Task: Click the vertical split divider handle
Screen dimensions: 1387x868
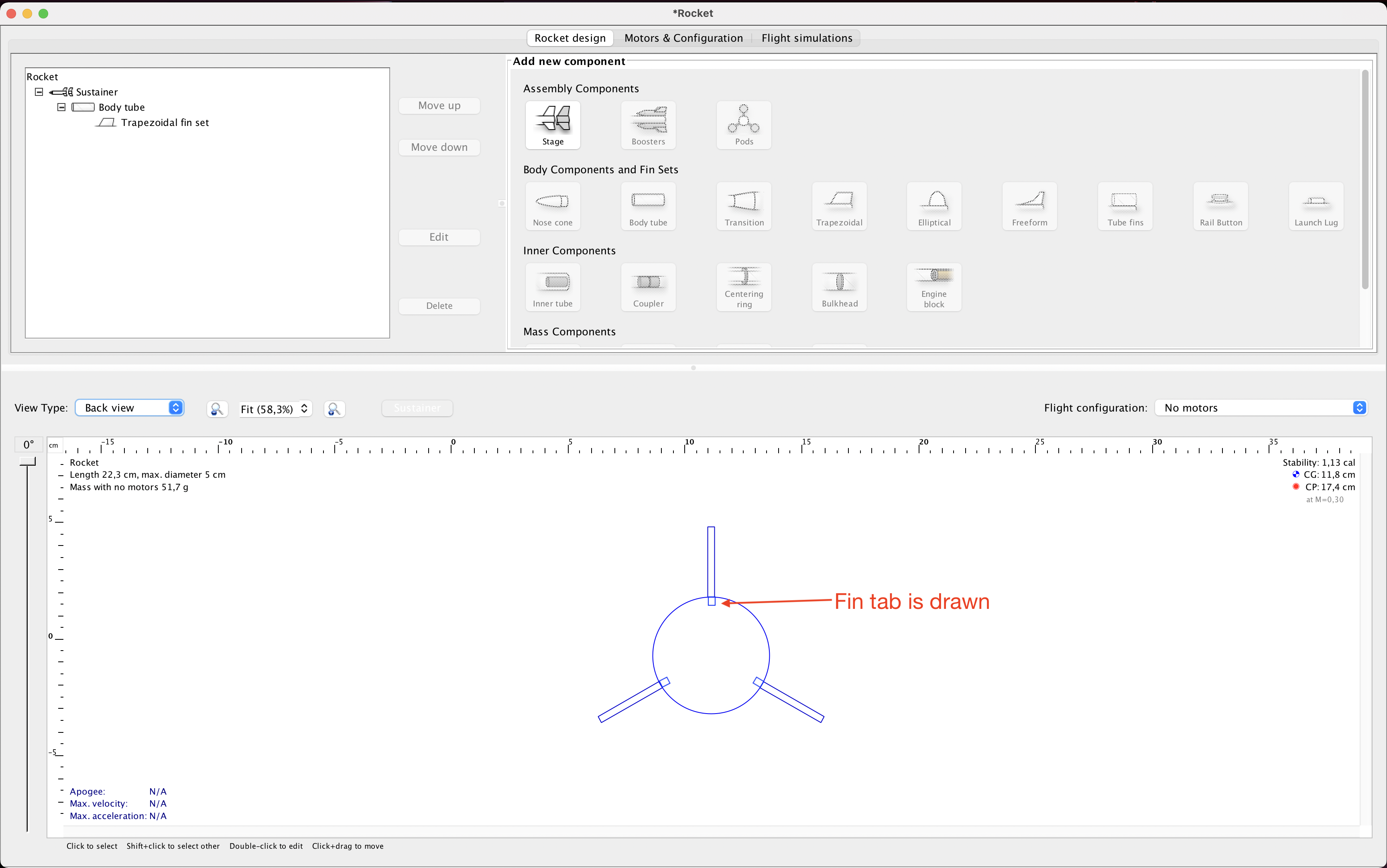Action: point(501,203)
